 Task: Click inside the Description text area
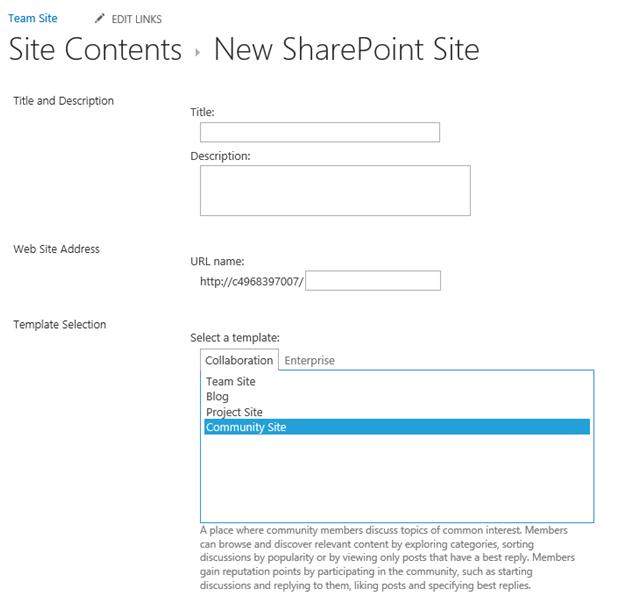tap(334, 190)
